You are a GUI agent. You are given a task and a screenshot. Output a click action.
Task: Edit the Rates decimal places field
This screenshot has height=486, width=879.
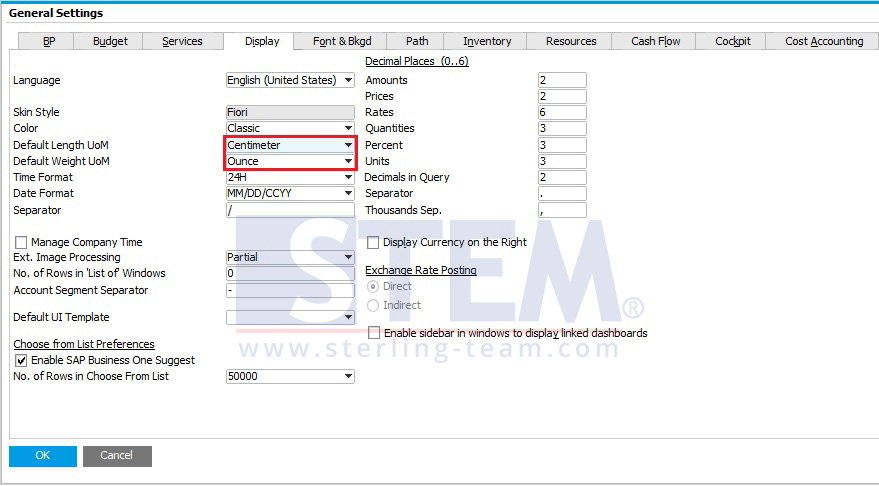pyautogui.click(x=562, y=112)
